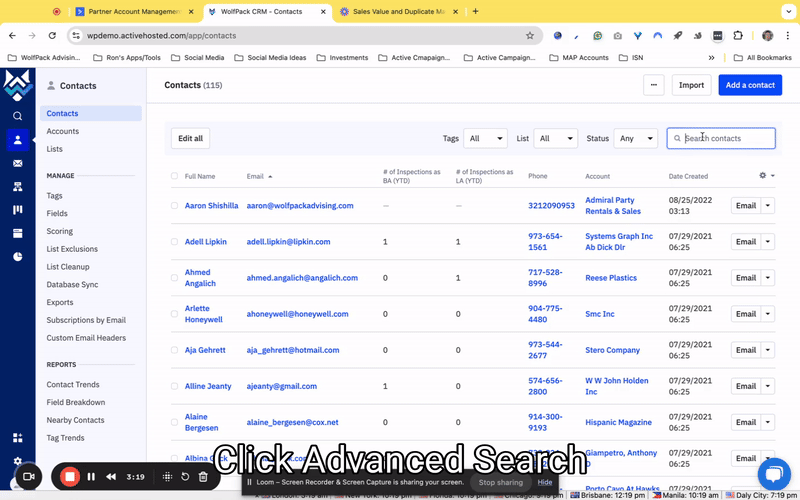Check the Ahmed Angalich row checkbox
The height and width of the screenshot is (500, 800).
pyautogui.click(x=174, y=278)
